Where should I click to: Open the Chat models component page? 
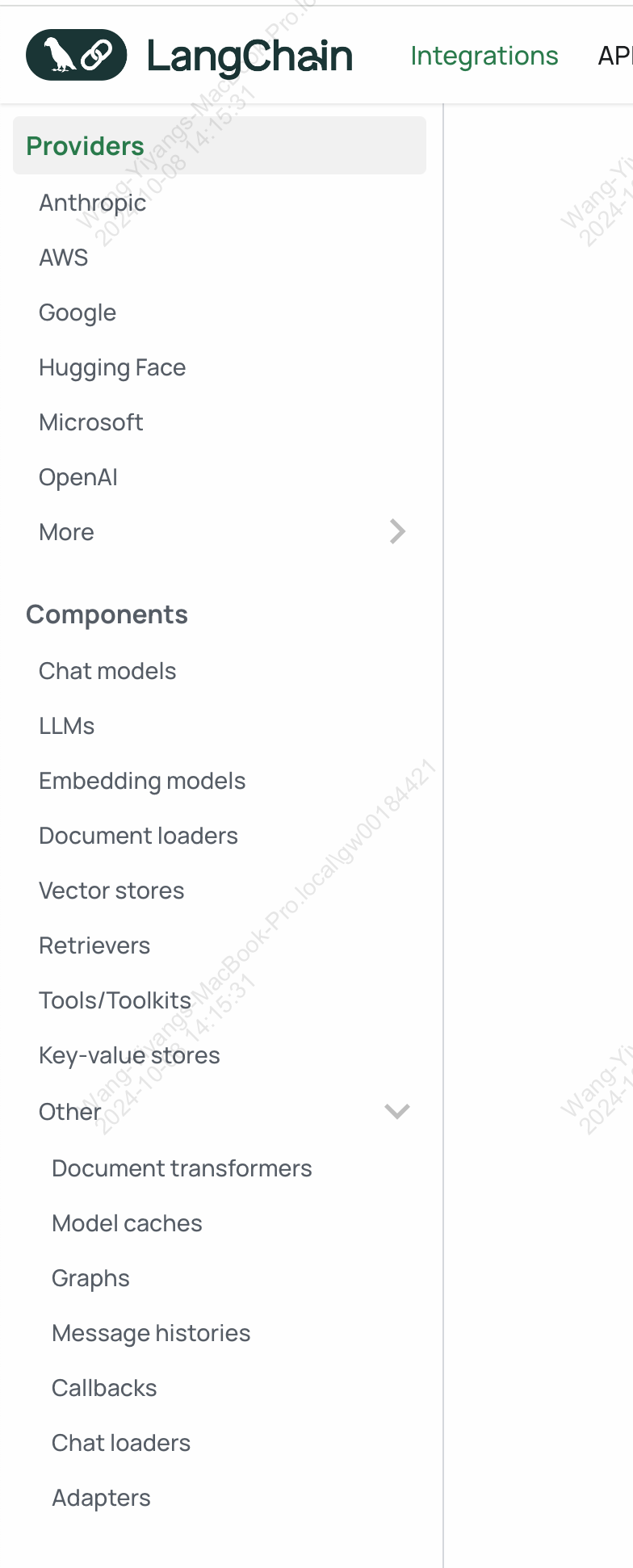[x=107, y=671]
